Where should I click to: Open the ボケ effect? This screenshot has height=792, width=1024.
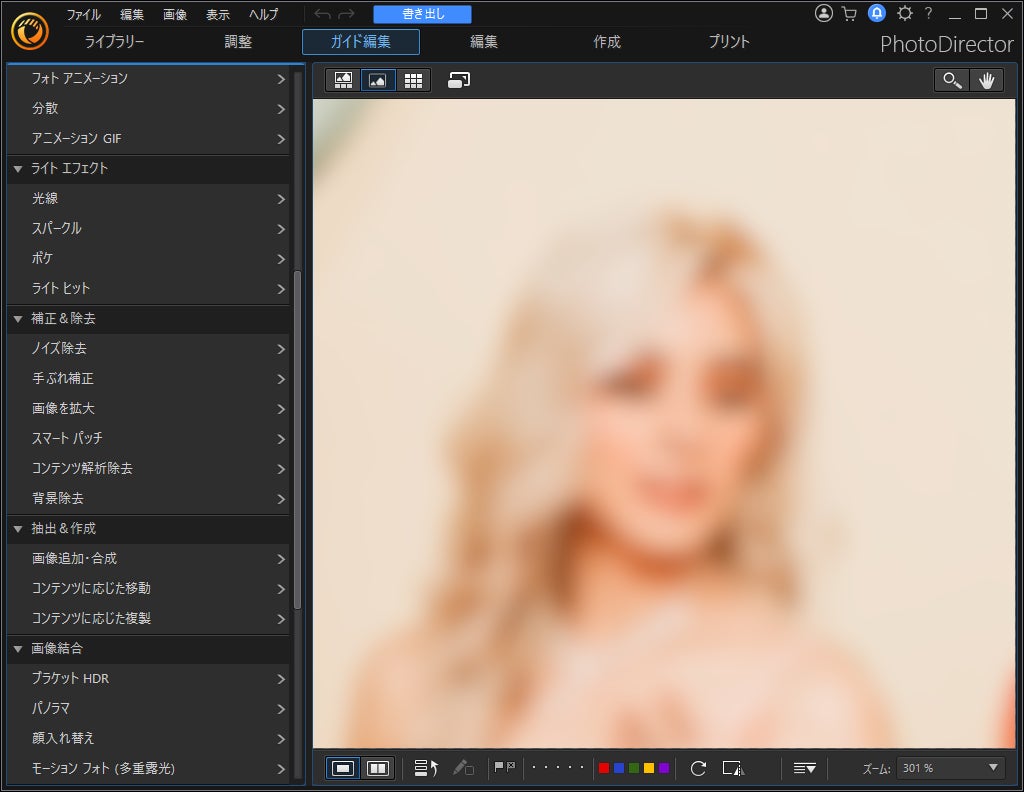(x=148, y=259)
